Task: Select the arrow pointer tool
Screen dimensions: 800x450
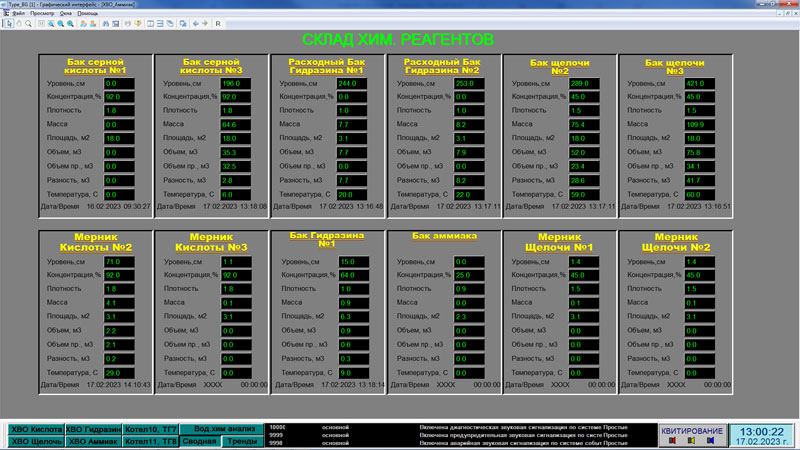Action: [x=9, y=23]
